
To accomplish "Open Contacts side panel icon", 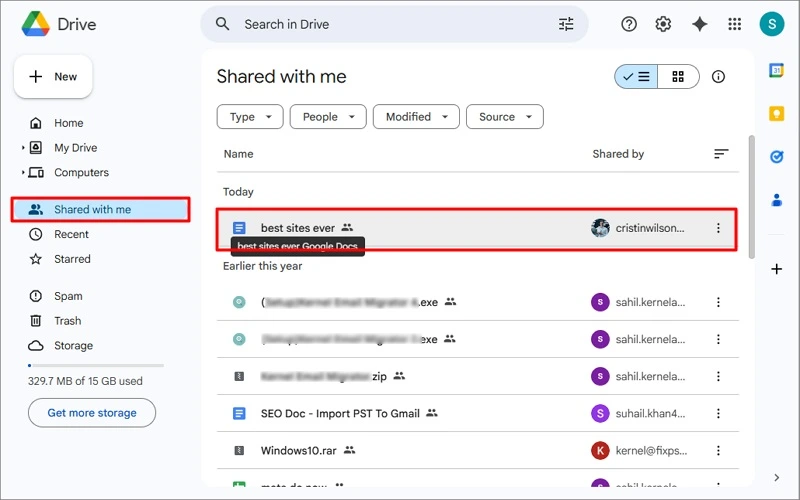I will click(x=776, y=200).
